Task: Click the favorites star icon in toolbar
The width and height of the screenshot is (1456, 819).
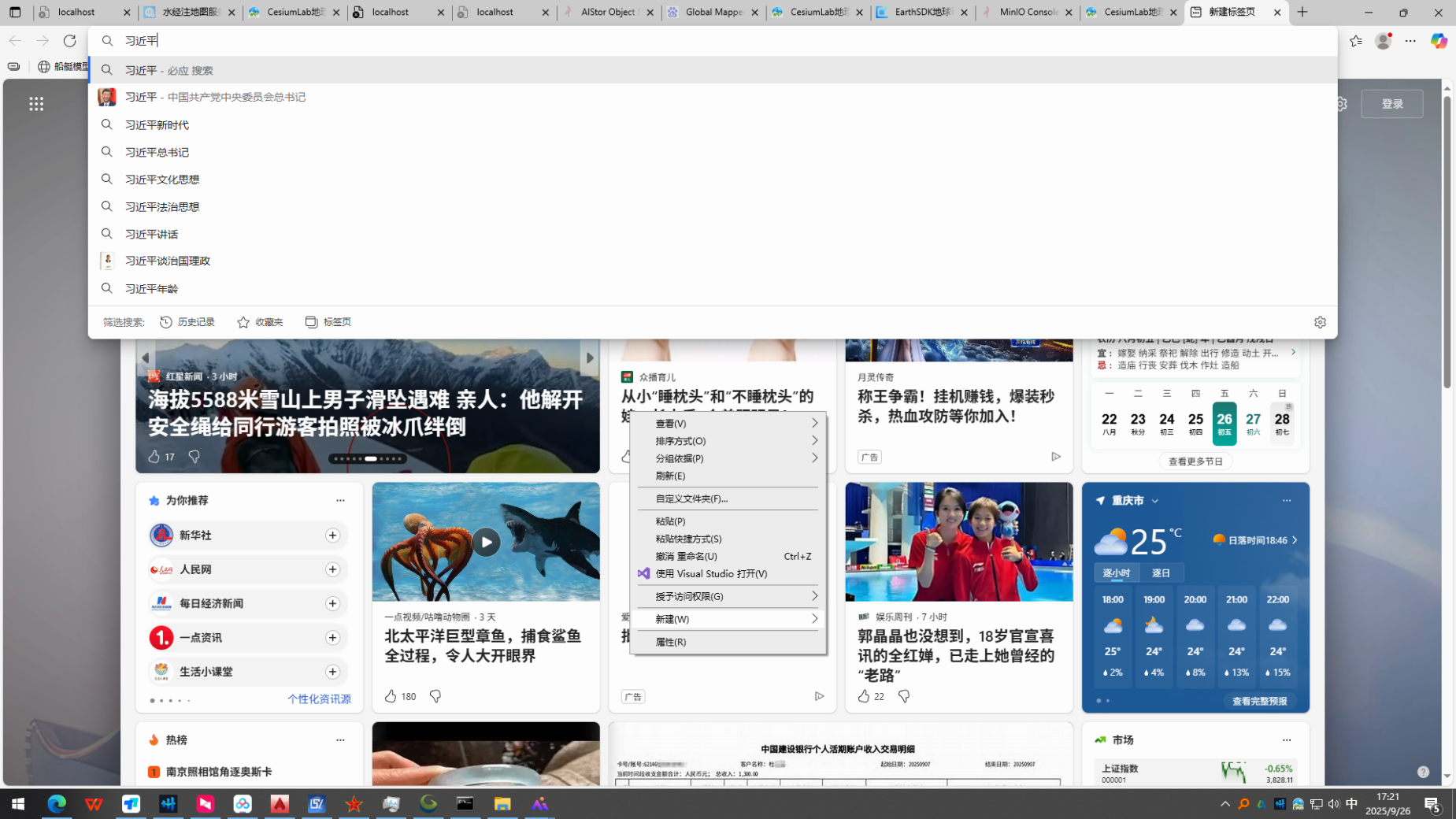Action: tap(1355, 41)
